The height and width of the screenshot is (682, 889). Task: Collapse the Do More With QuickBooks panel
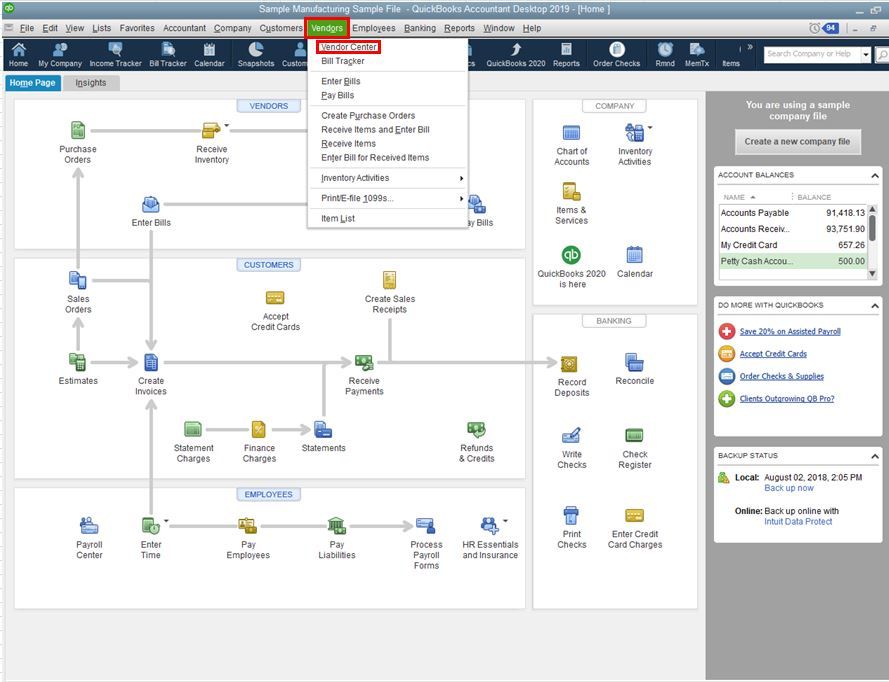[x=875, y=306]
